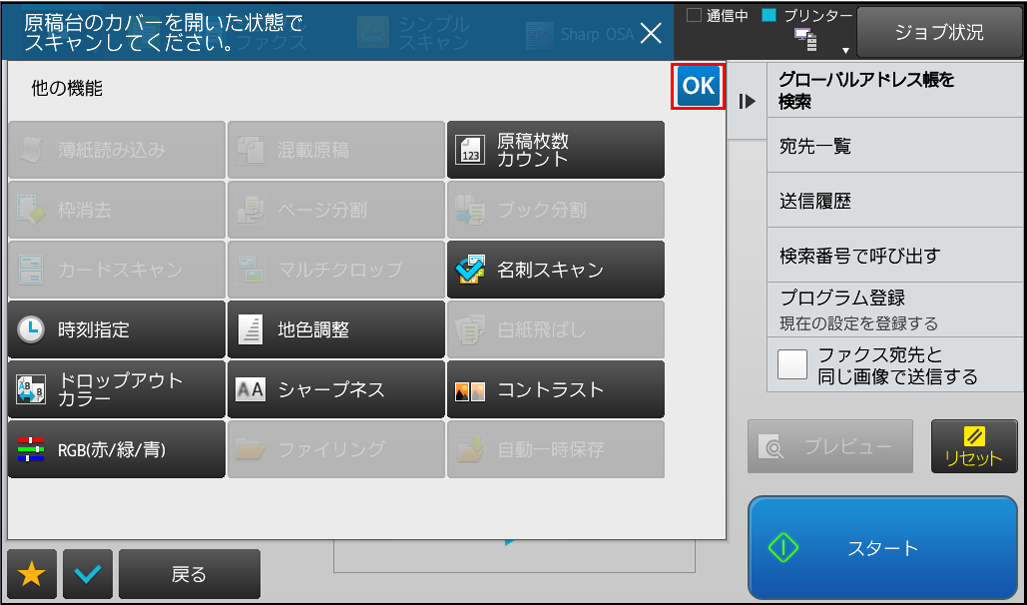The width and height of the screenshot is (1027, 605).
Task: Tap the star favorites icon
Action: pyautogui.click(x=31, y=574)
